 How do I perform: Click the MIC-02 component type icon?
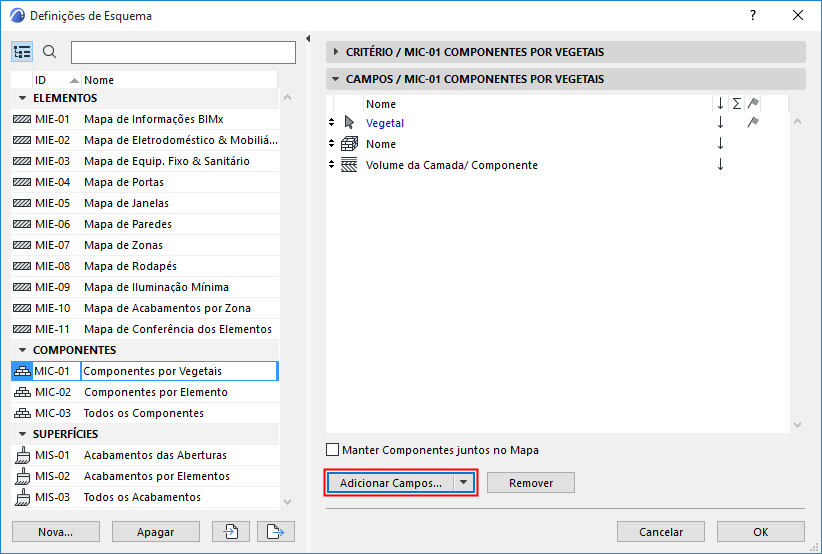[22, 392]
